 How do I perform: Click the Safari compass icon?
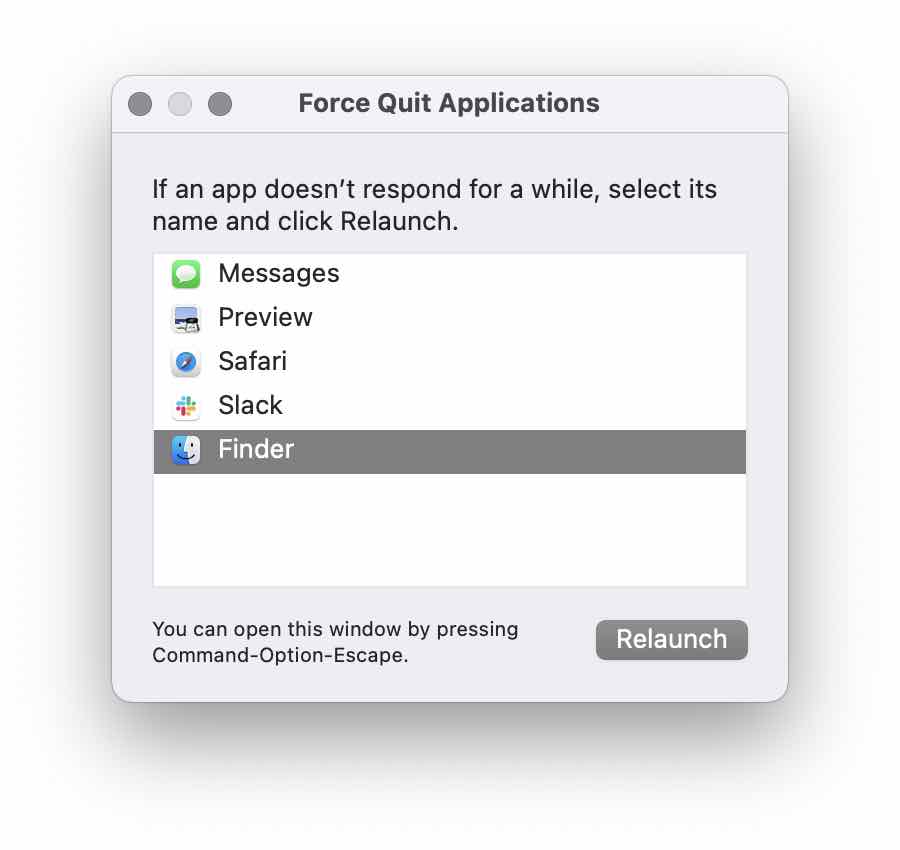pos(186,362)
